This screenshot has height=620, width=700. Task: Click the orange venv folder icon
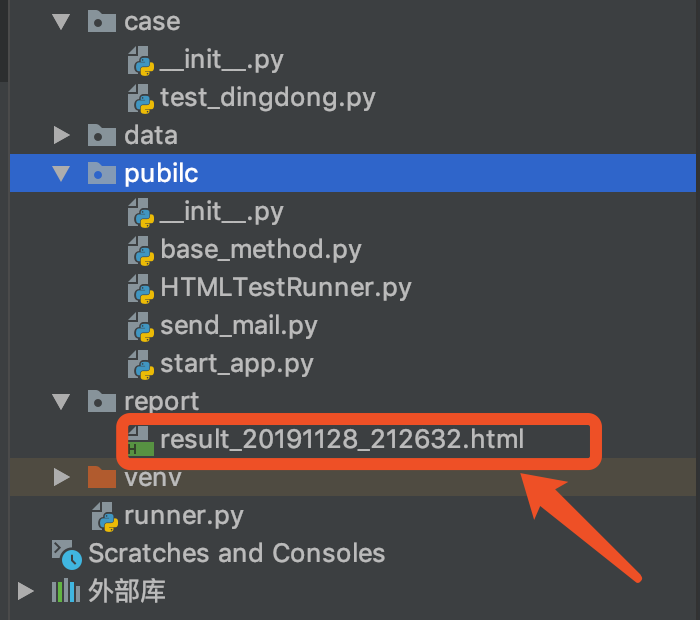pyautogui.click(x=102, y=477)
